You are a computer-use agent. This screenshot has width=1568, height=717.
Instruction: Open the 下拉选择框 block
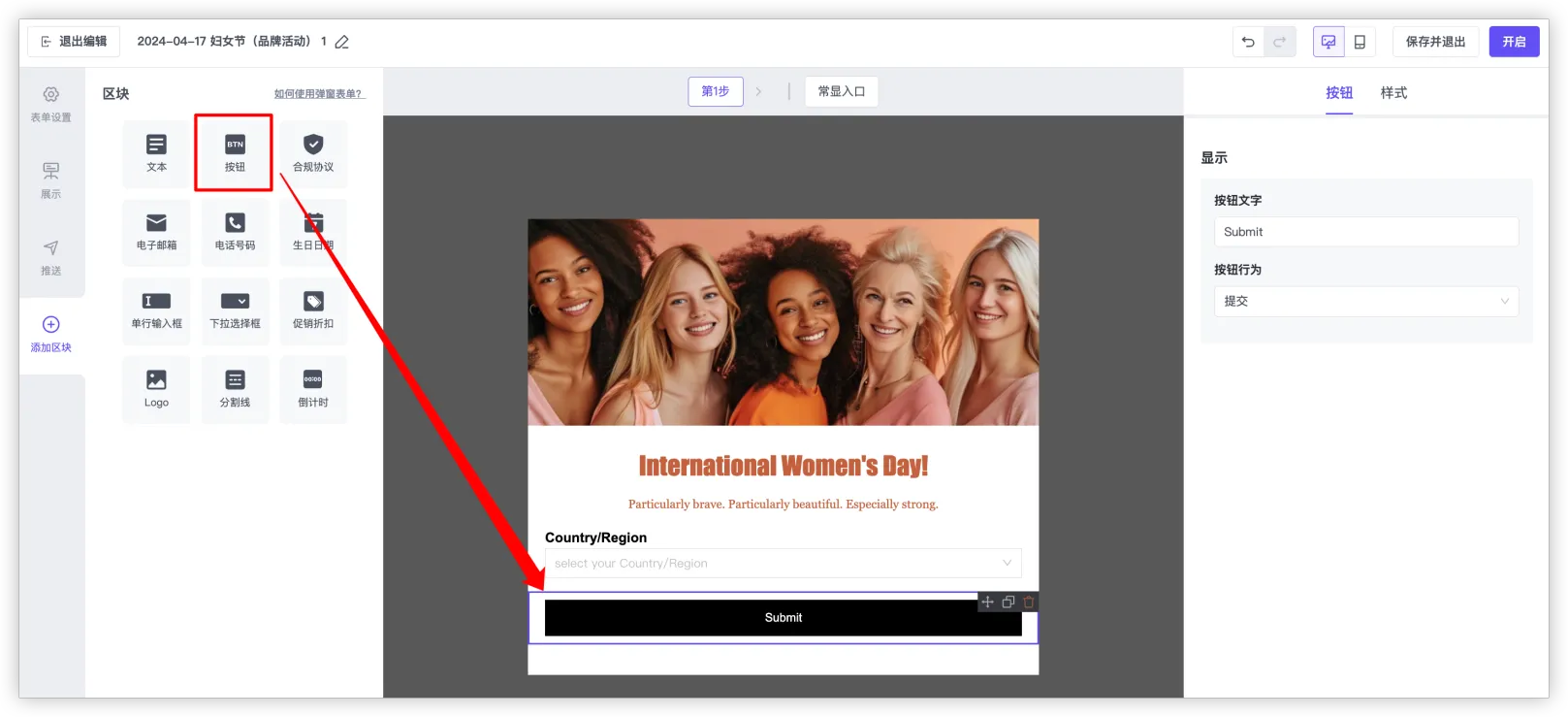coord(235,310)
